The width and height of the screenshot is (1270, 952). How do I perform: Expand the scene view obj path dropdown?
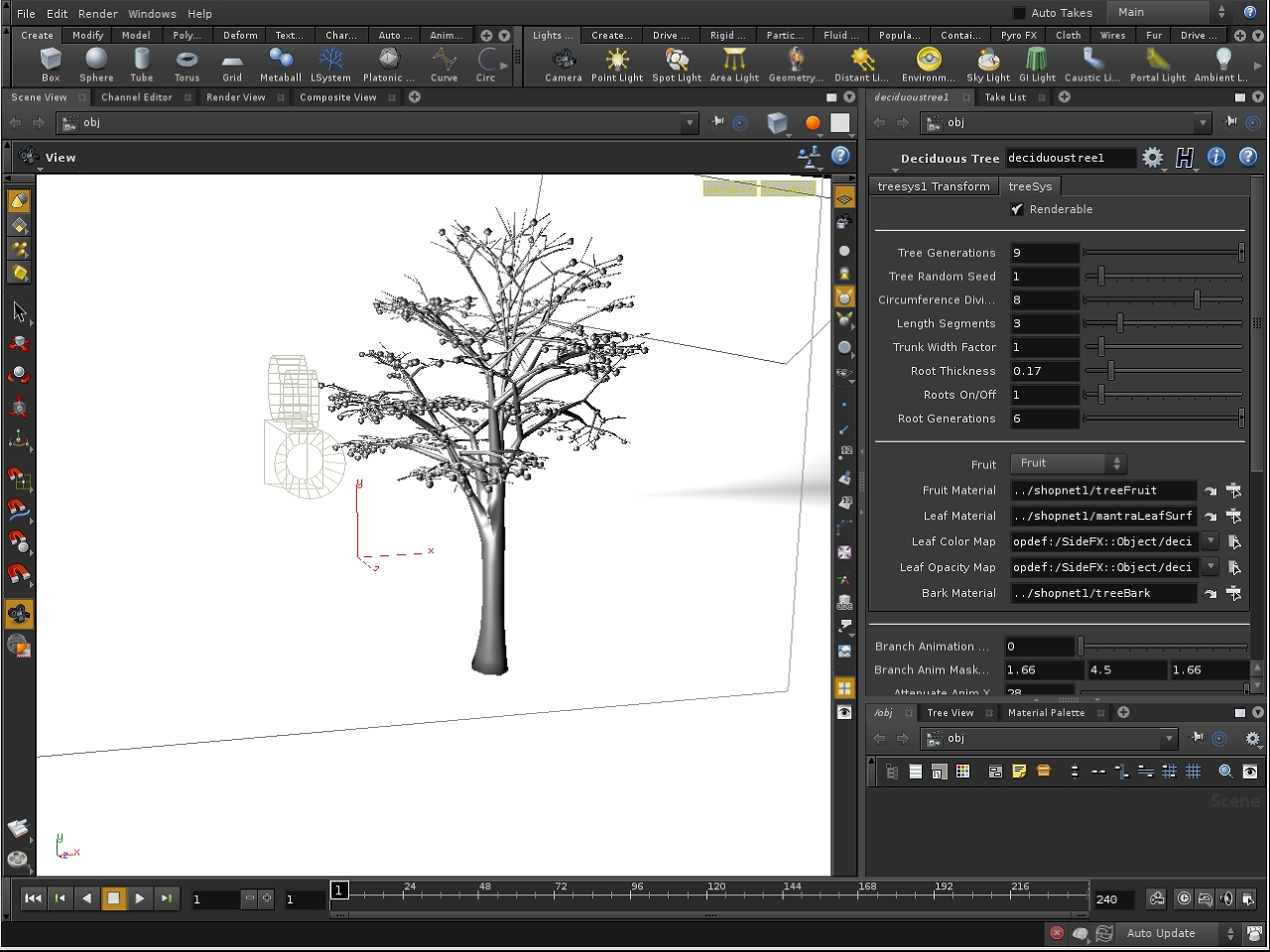[x=691, y=123]
